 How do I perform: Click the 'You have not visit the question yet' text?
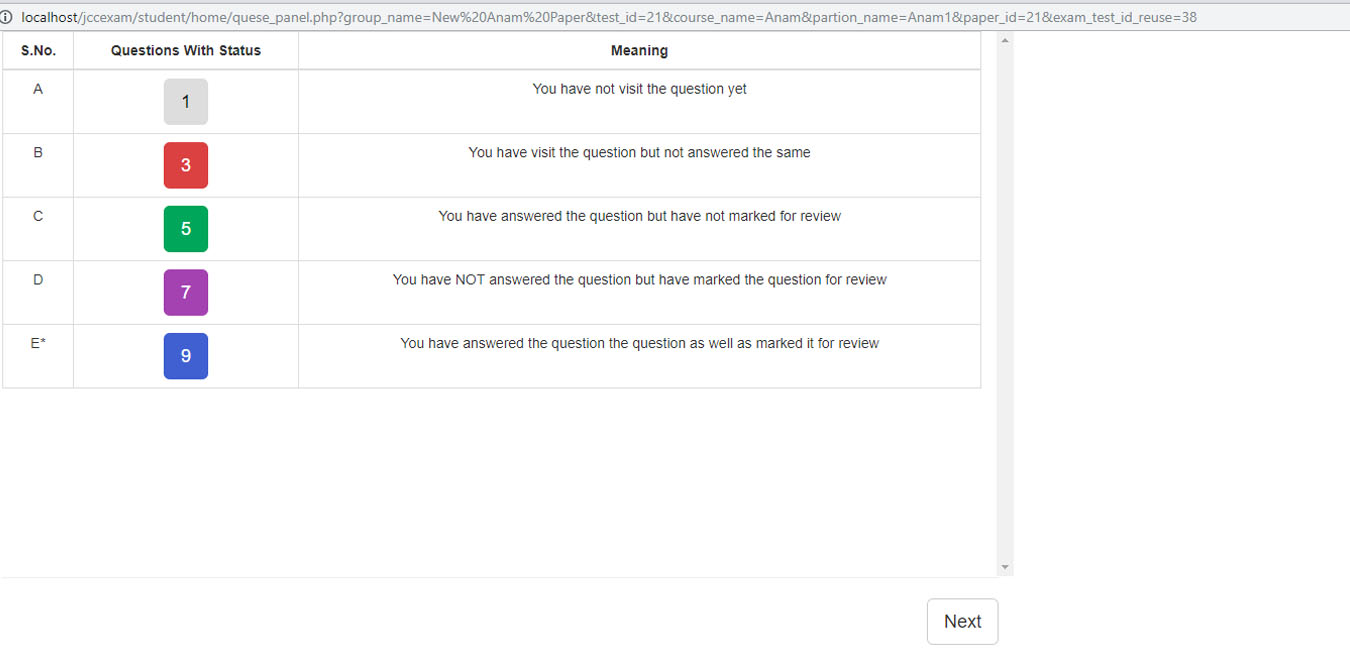(x=639, y=89)
